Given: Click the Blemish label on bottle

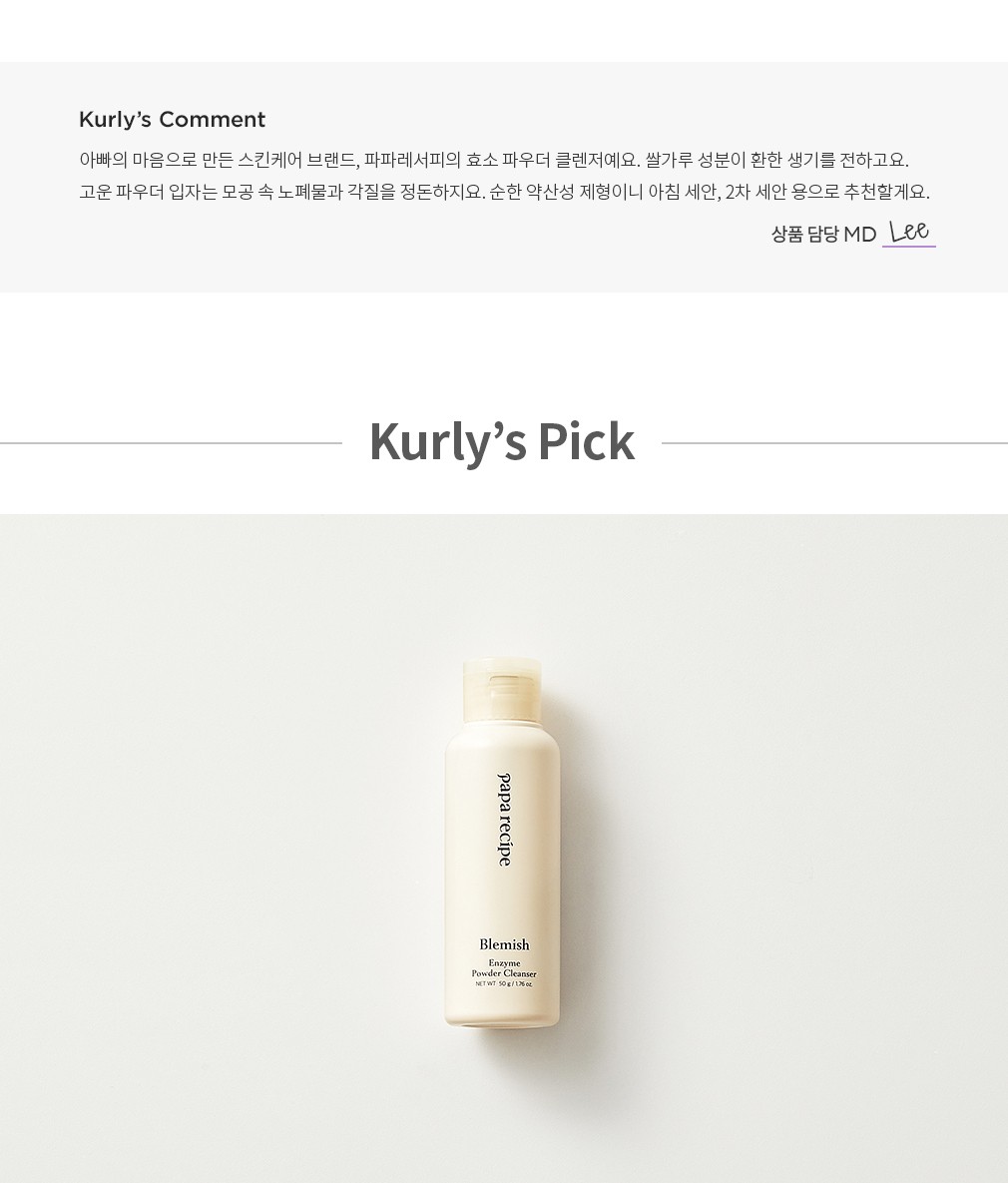Looking at the screenshot, I should coord(504,944).
